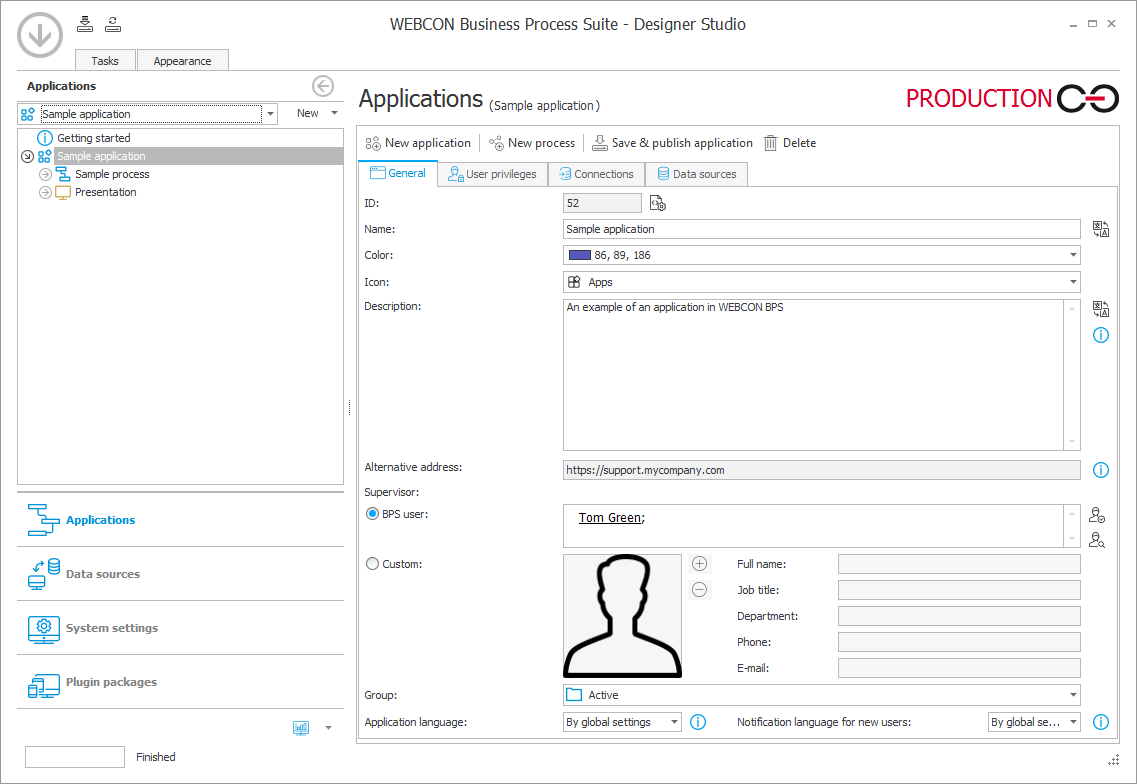Switch to the Tasks tab
The image size is (1137, 784).
[105, 61]
